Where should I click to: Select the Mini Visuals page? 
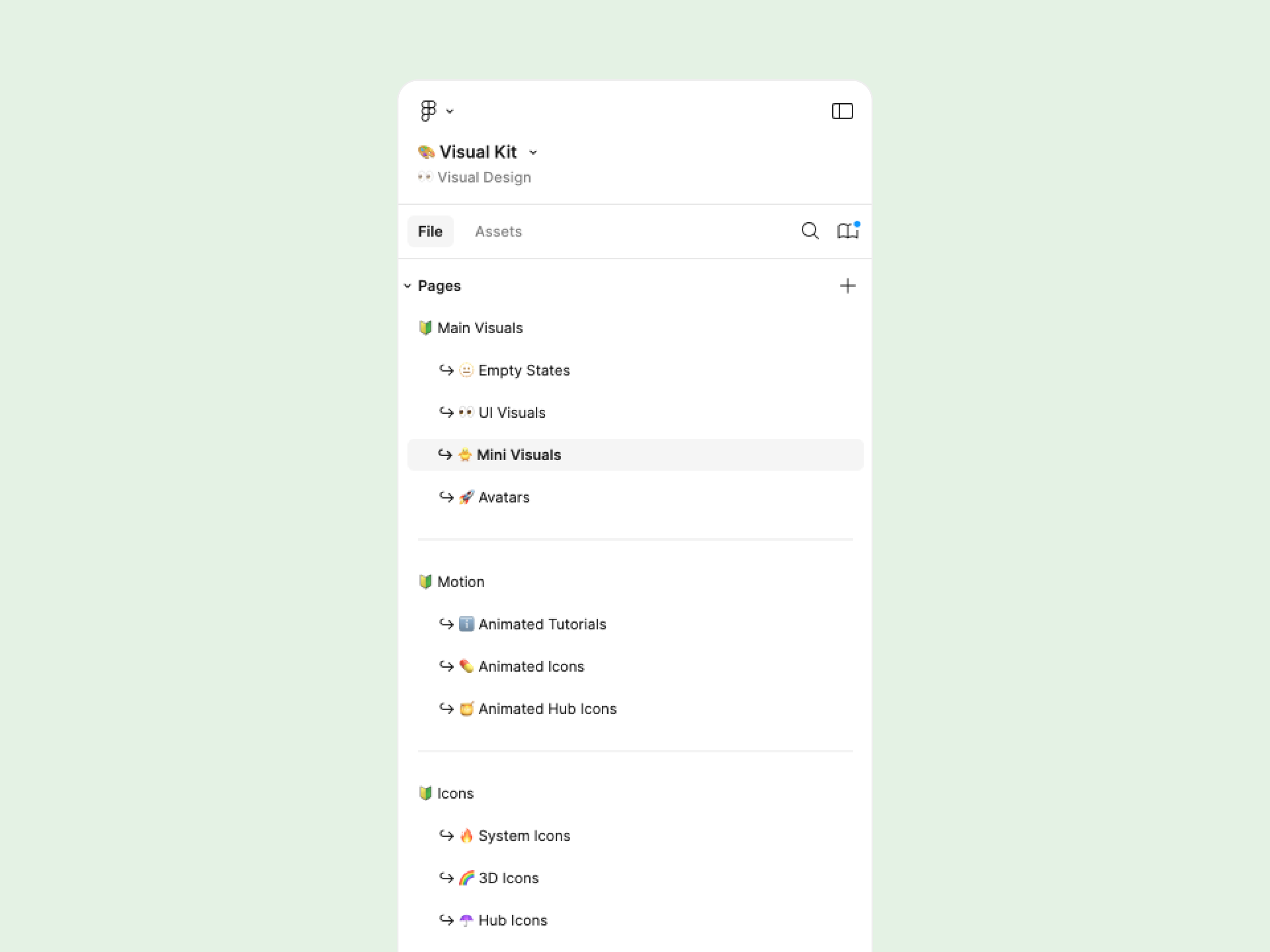(518, 455)
